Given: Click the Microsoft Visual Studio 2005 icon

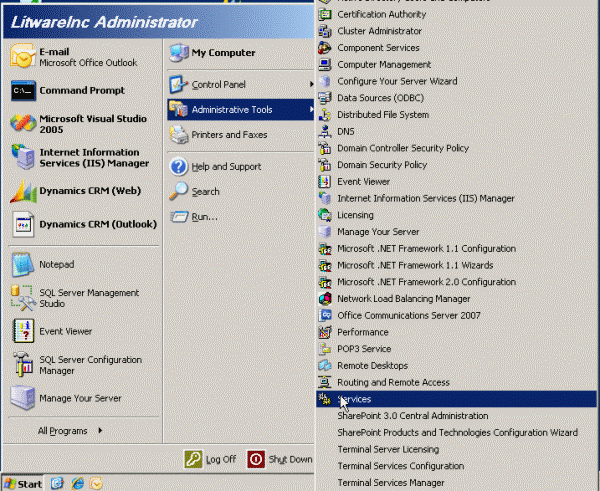Looking at the screenshot, I should tap(23, 124).
